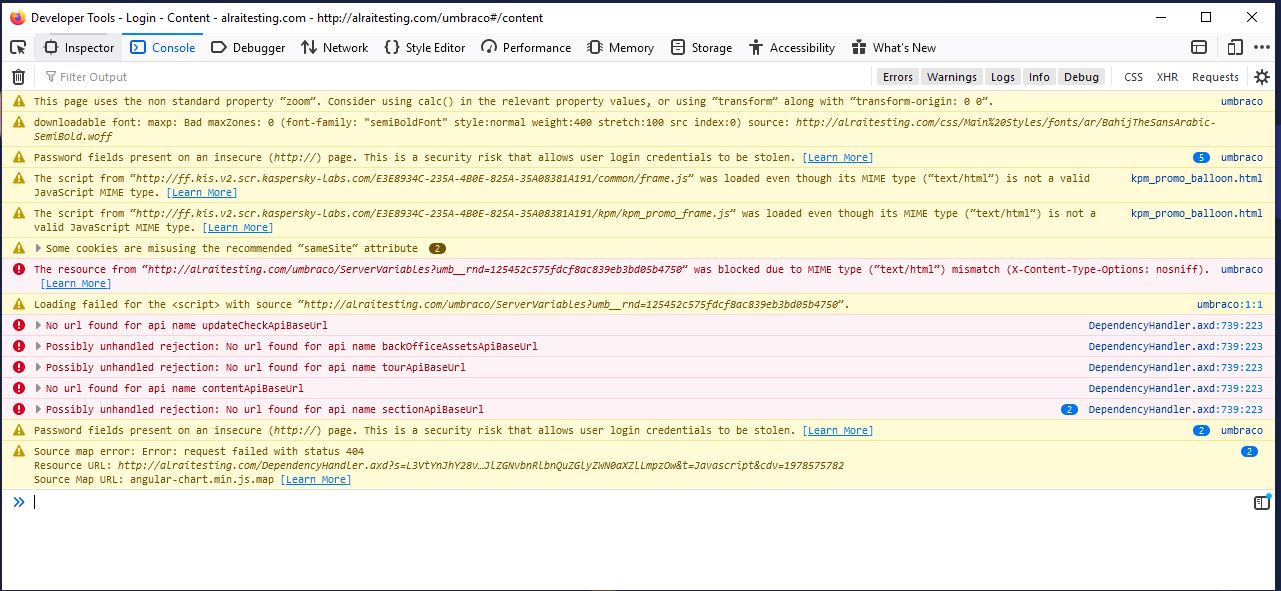The width and height of the screenshot is (1281, 591).
Task: Open DependencyHandler.axd link for sectionApiBaseUrl
Action: point(1175,409)
